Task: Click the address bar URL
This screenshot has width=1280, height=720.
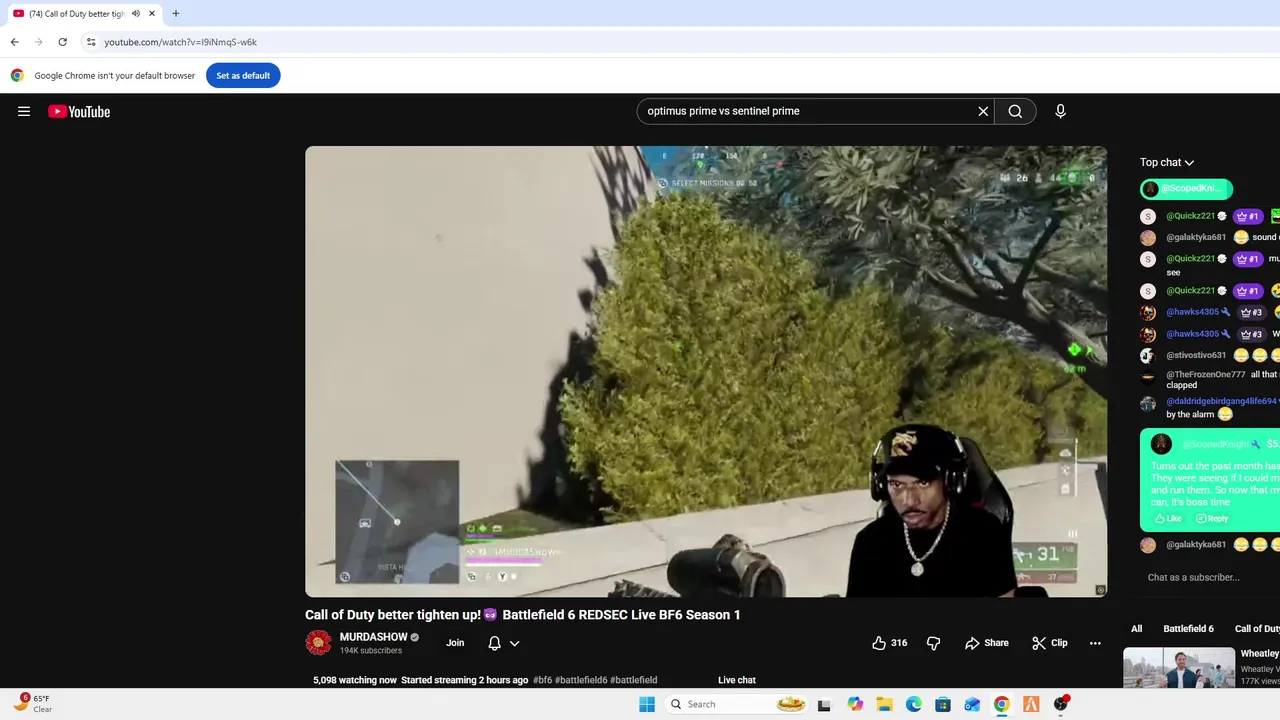Action: click(x=181, y=42)
